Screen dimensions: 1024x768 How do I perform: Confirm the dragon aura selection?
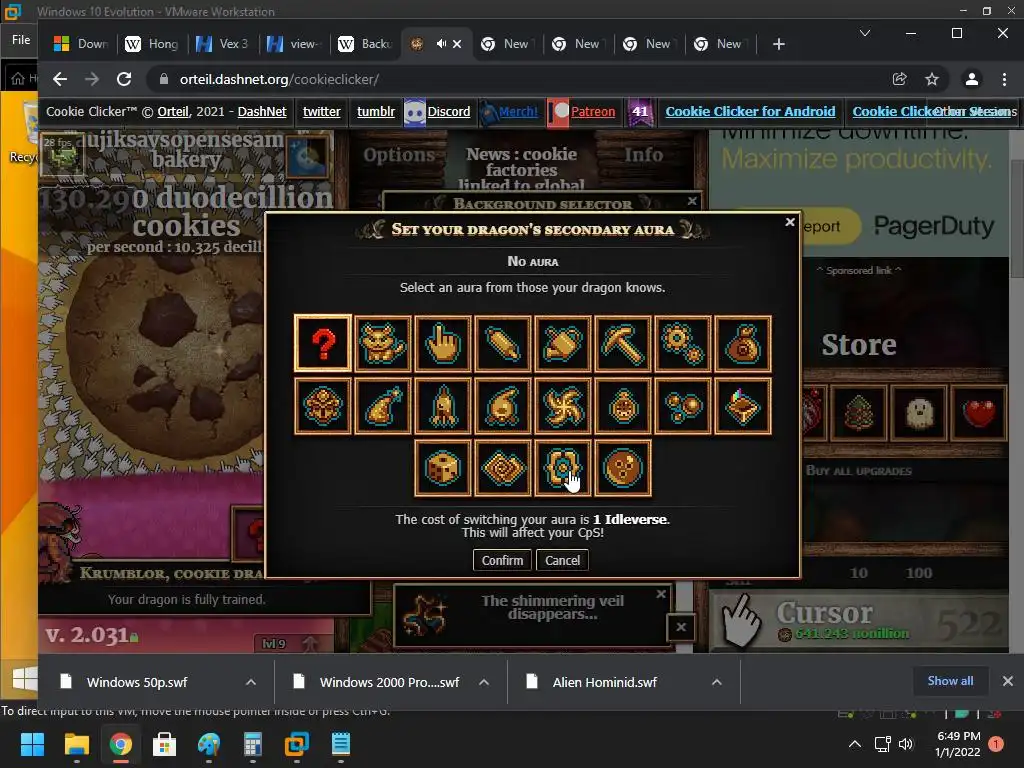click(502, 560)
